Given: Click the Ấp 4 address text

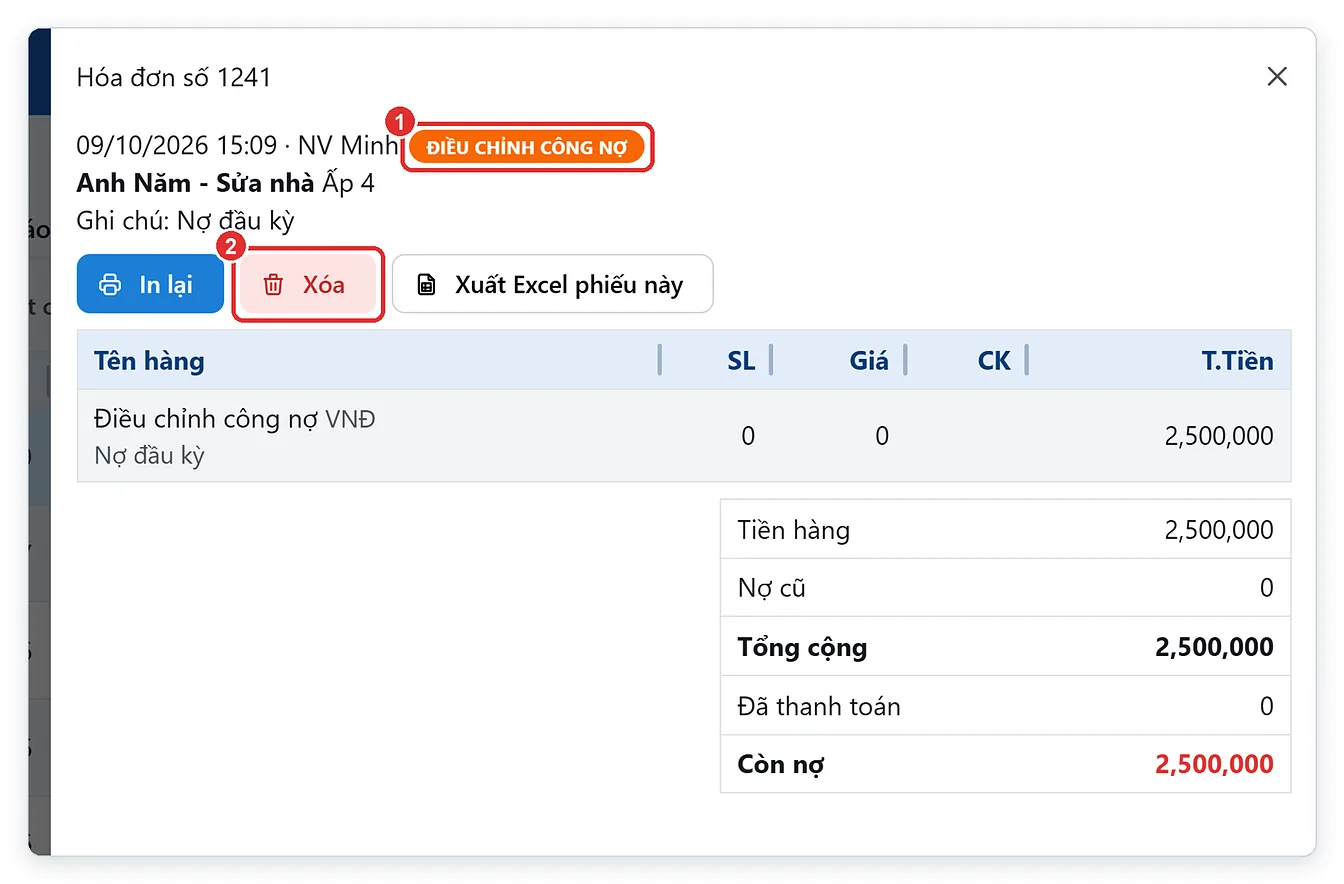Looking at the screenshot, I should 348,184.
